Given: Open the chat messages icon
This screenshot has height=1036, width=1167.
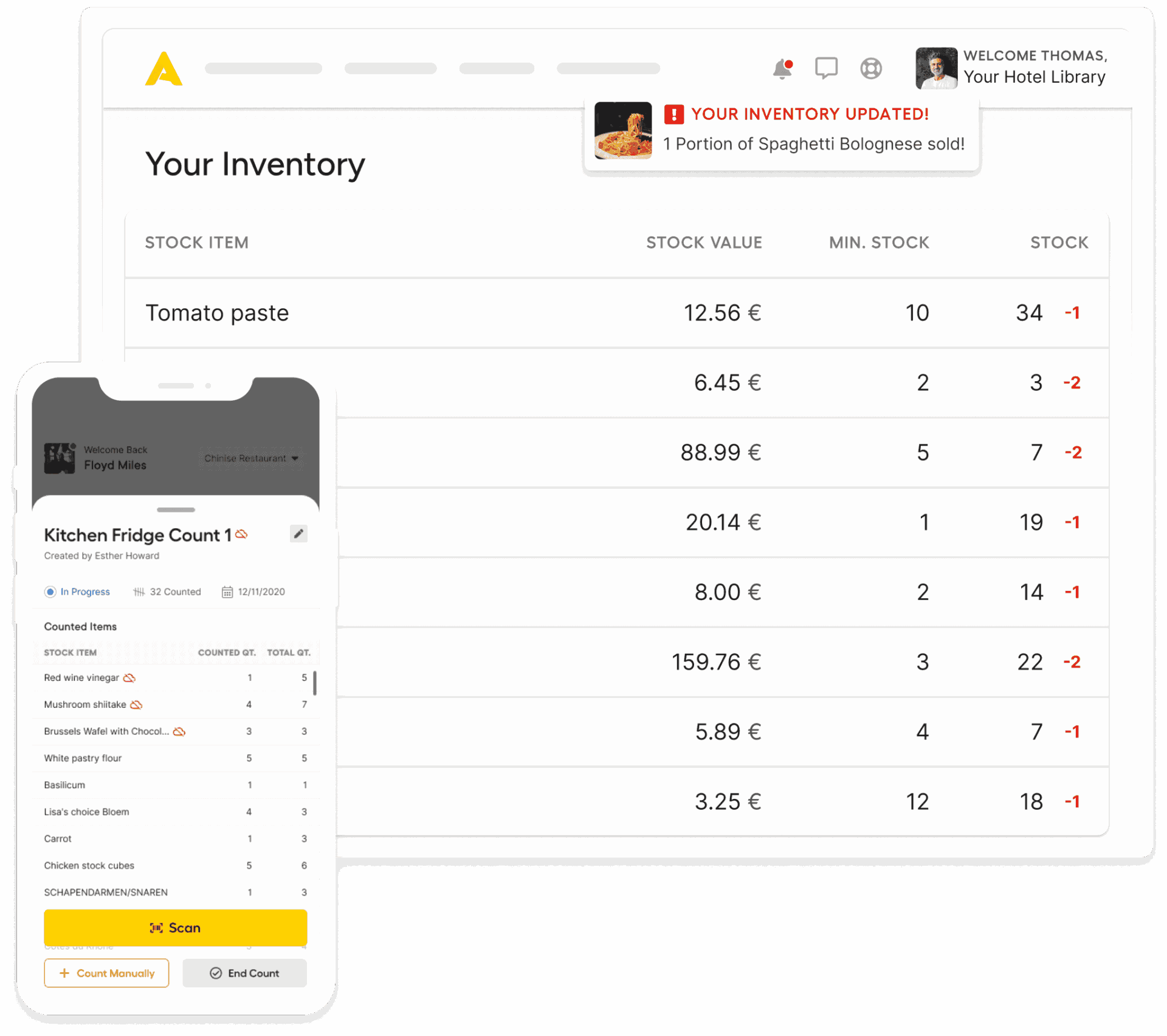Looking at the screenshot, I should [826, 68].
